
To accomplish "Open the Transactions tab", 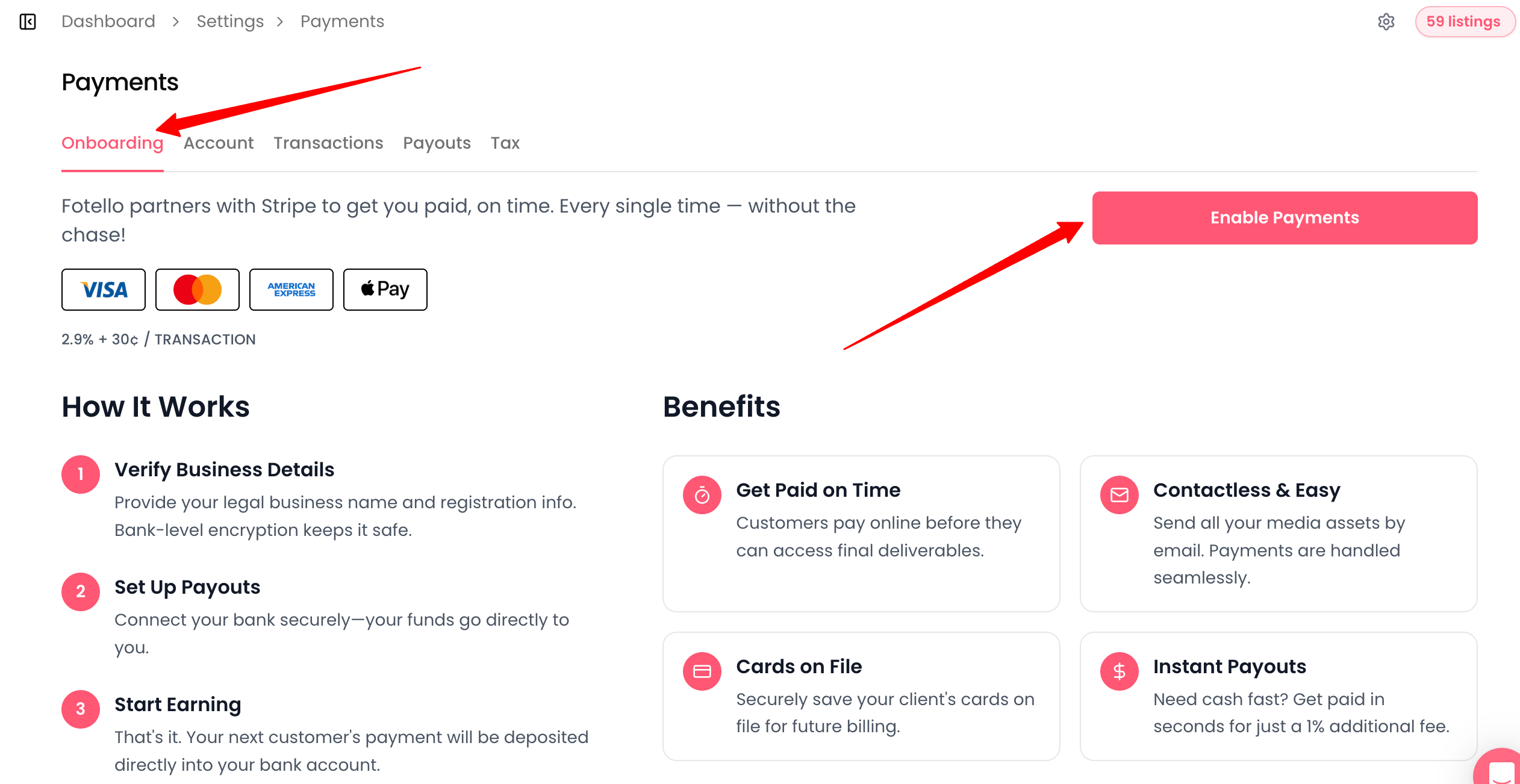I will [328, 143].
